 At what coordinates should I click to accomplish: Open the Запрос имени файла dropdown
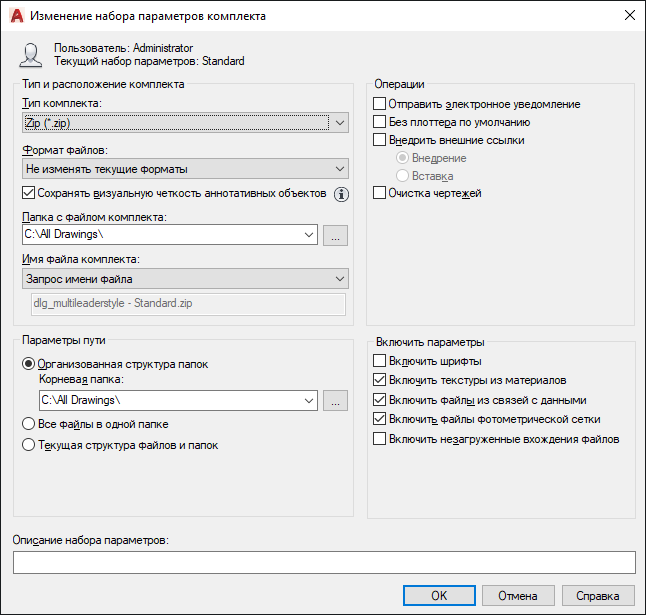(x=185, y=279)
